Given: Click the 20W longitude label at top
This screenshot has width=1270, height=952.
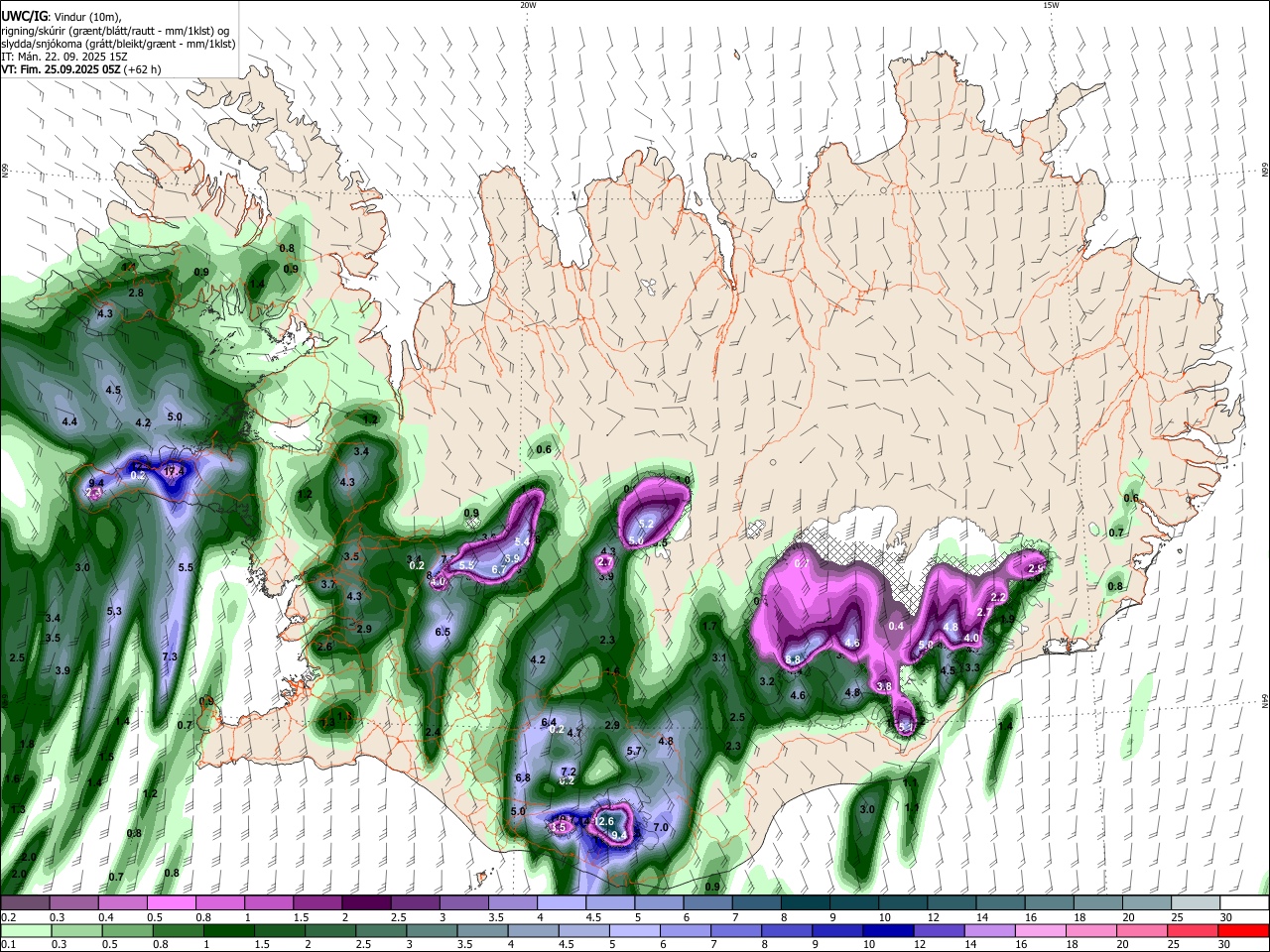Looking at the screenshot, I should point(528,5).
